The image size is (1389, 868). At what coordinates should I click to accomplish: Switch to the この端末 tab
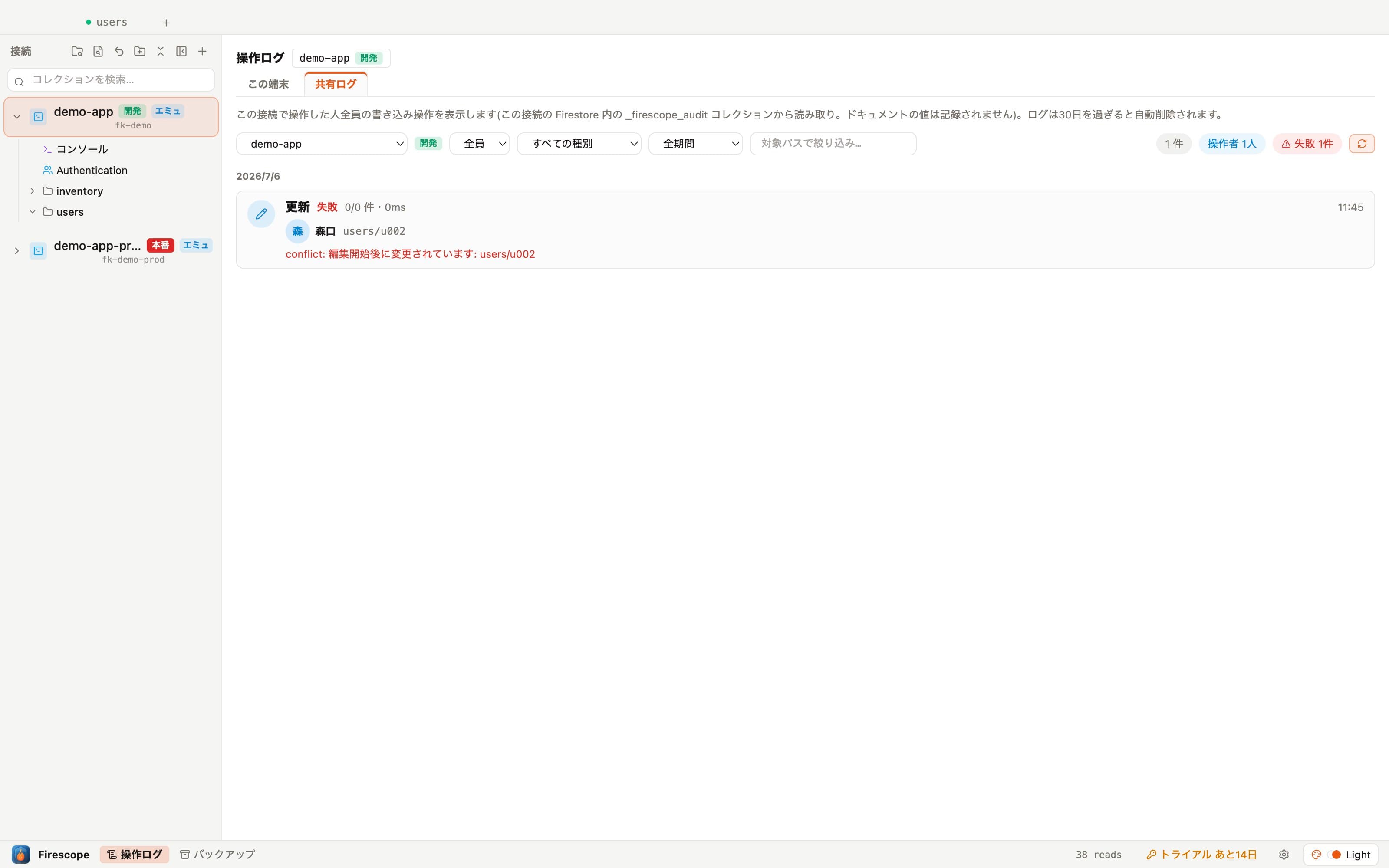268,84
